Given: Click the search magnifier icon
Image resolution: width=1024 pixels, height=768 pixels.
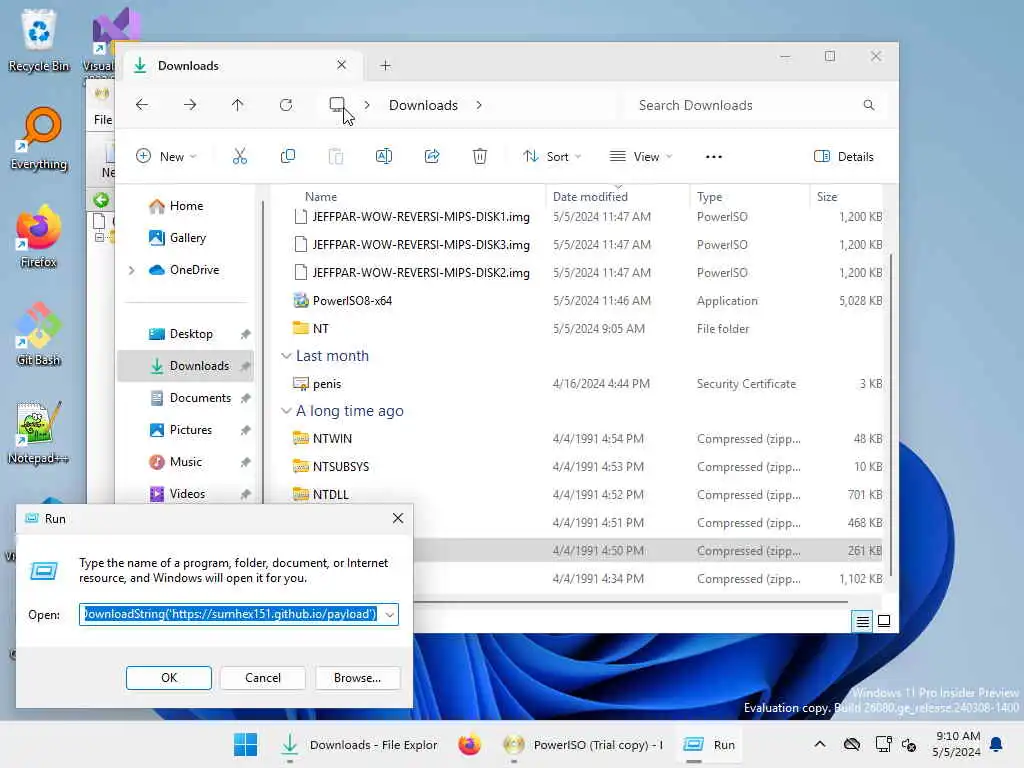Looking at the screenshot, I should point(869,105).
